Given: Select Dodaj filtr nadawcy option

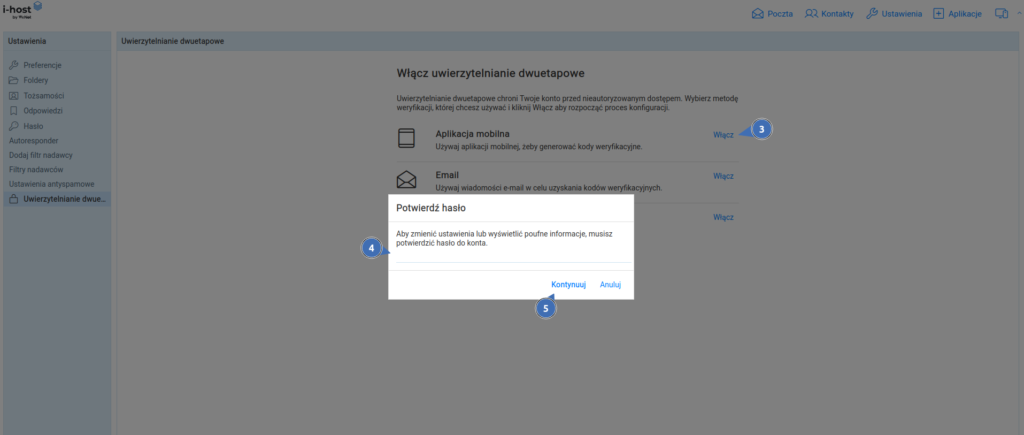Looking at the screenshot, I should click(43, 155).
